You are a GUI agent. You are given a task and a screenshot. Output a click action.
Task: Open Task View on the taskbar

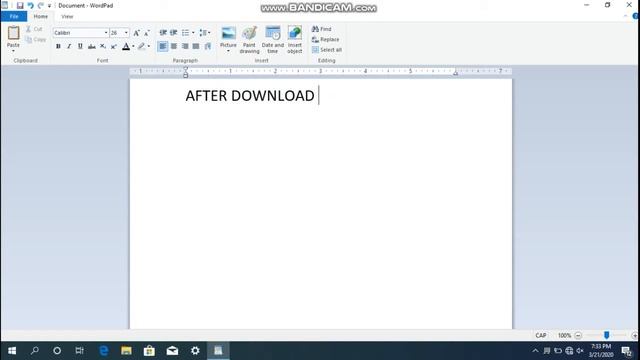[80, 351]
